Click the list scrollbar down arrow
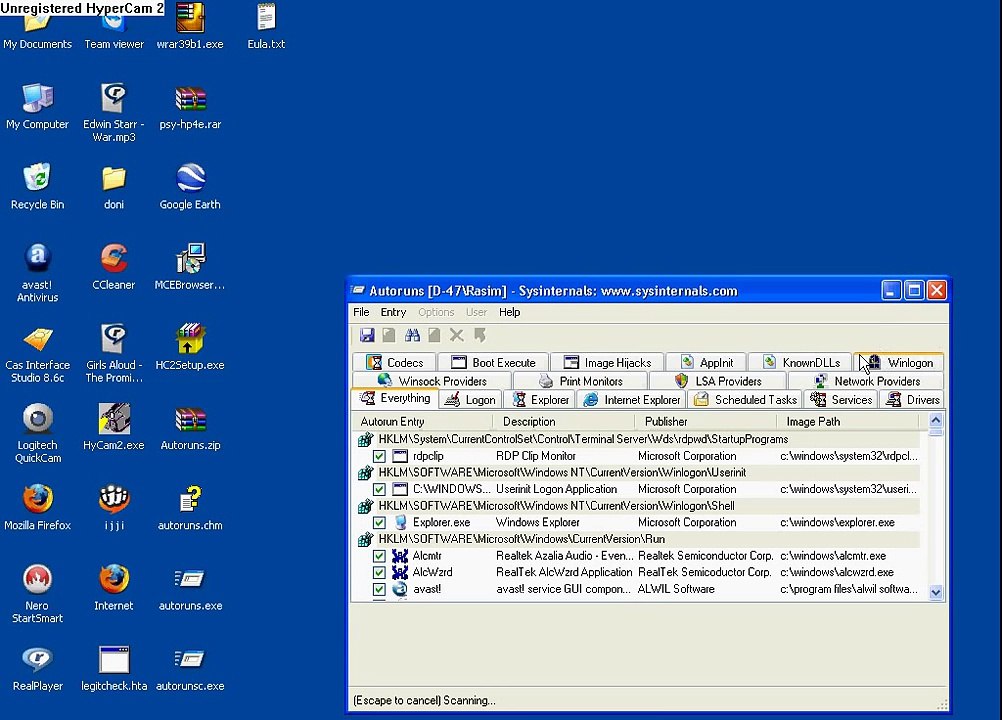This screenshot has height=720, width=1002. 936,592
